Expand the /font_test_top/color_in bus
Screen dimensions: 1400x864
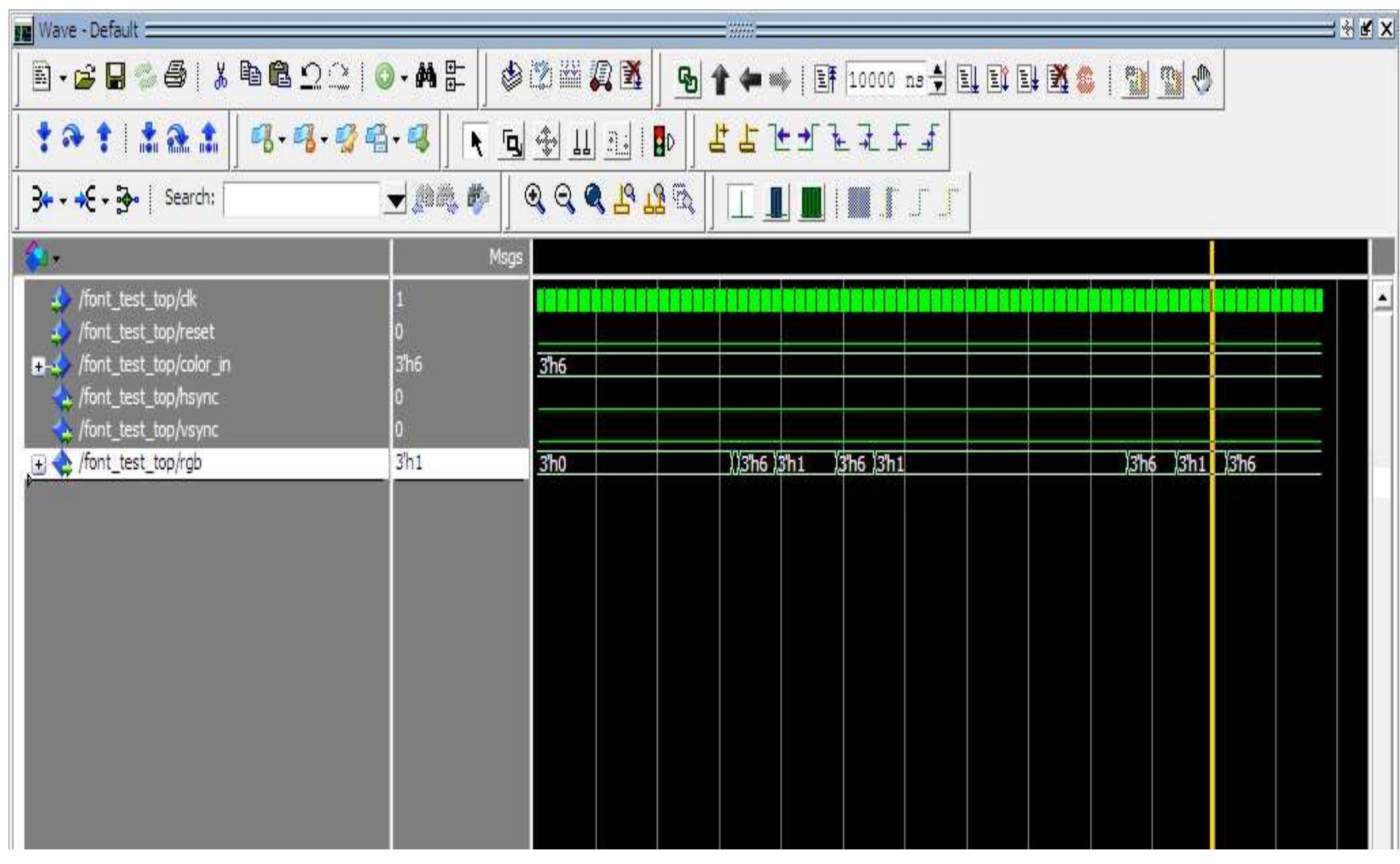click(x=39, y=366)
